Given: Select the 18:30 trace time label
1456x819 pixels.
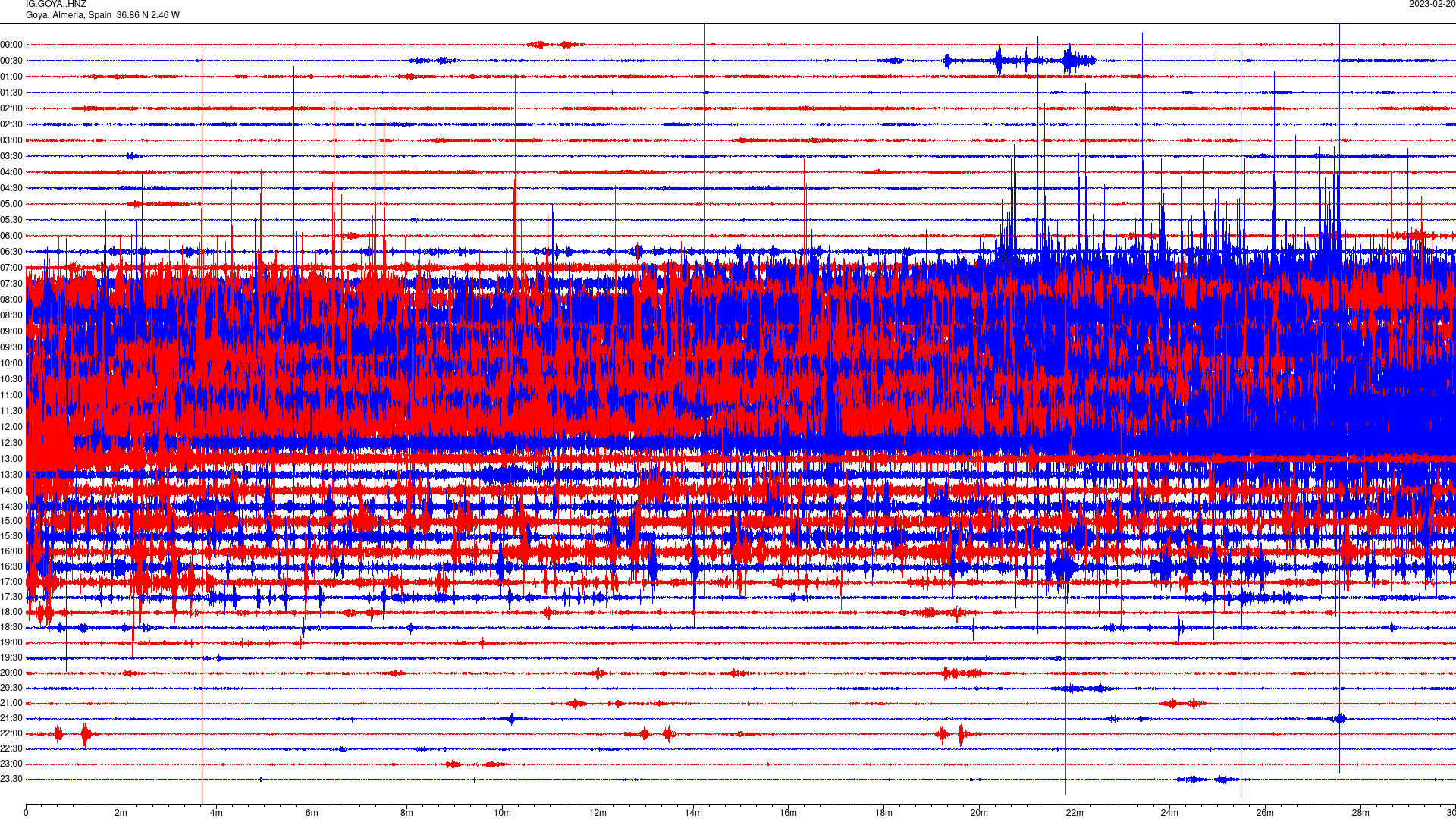Looking at the screenshot, I should 11,627.
